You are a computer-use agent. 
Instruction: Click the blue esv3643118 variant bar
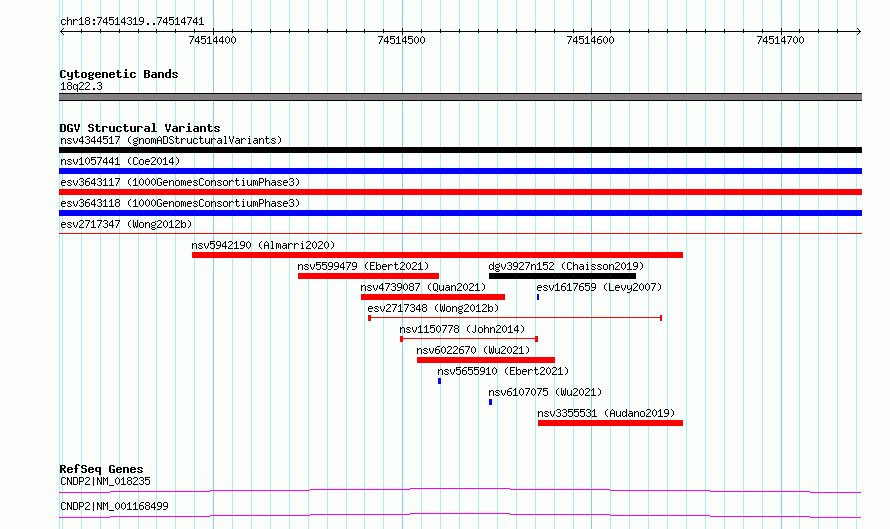(x=460, y=213)
